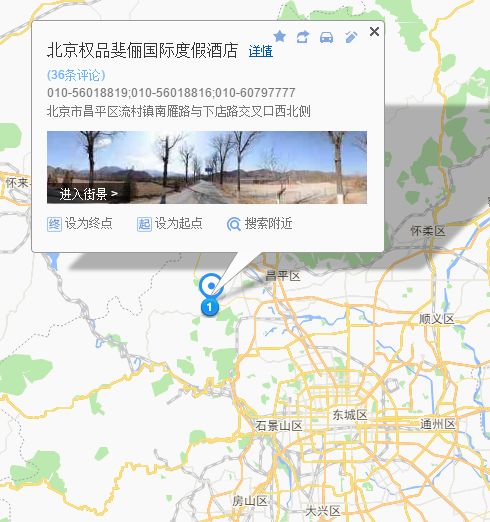Select the numbered 1 result marker
This screenshot has width=490, height=522.
[x=210, y=307]
